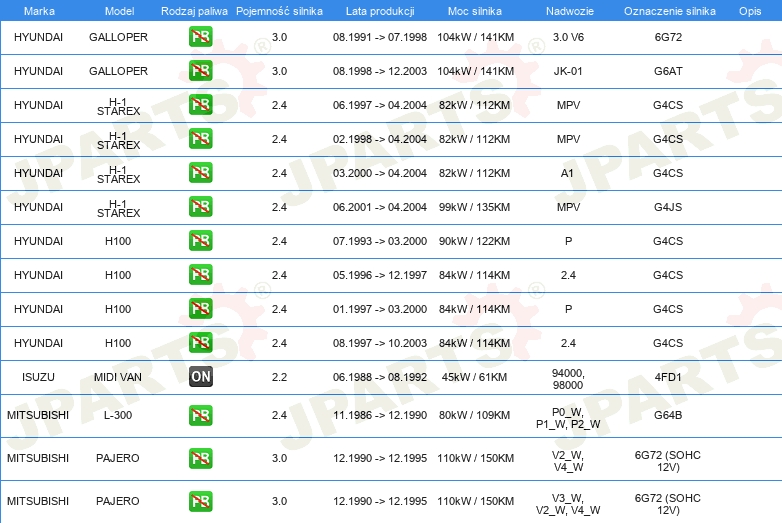
Task: Click the Nadwozie column header
Action: point(570,11)
